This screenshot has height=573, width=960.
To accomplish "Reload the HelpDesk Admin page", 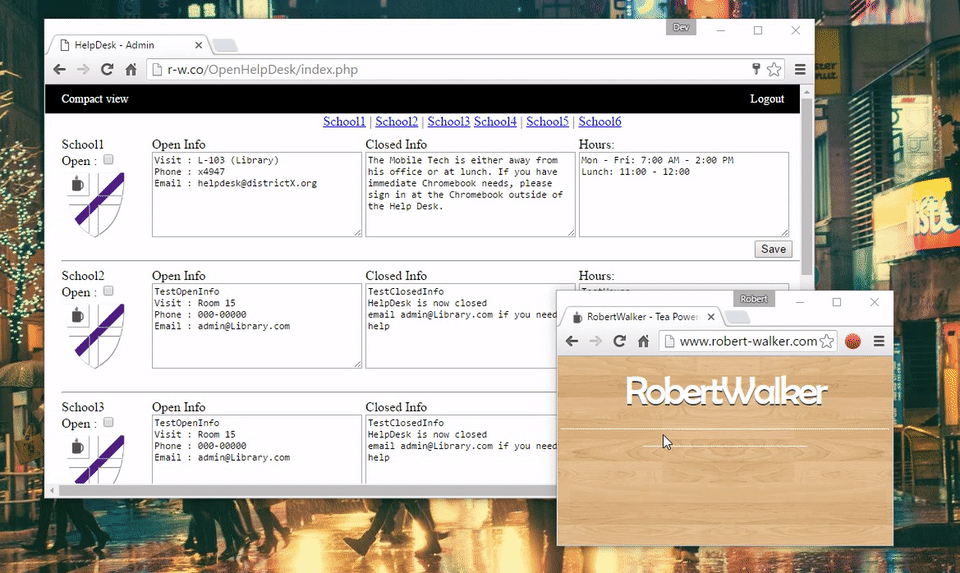I will coord(107,70).
